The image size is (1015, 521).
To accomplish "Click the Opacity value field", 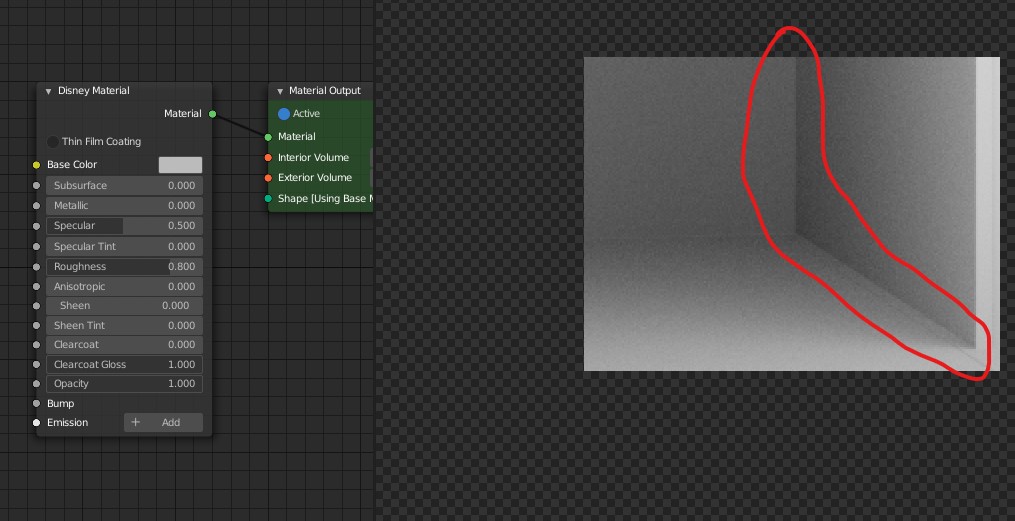I will (124, 384).
